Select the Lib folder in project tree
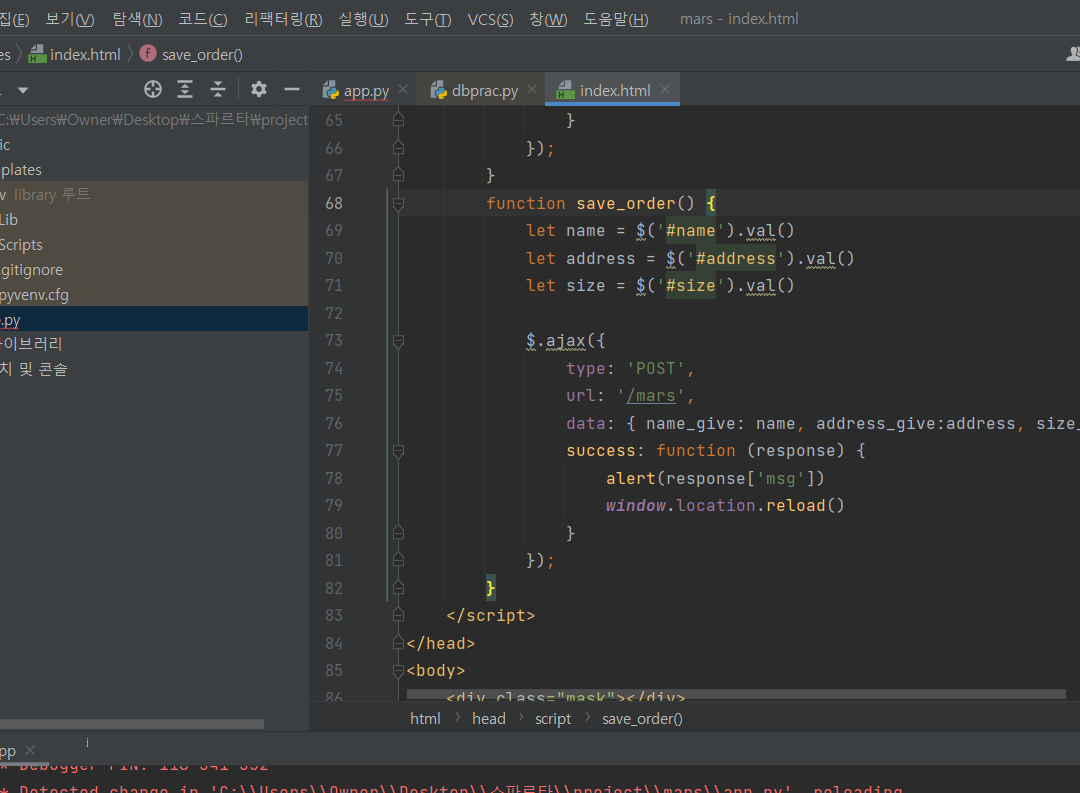This screenshot has height=793, width=1080. coord(154,220)
